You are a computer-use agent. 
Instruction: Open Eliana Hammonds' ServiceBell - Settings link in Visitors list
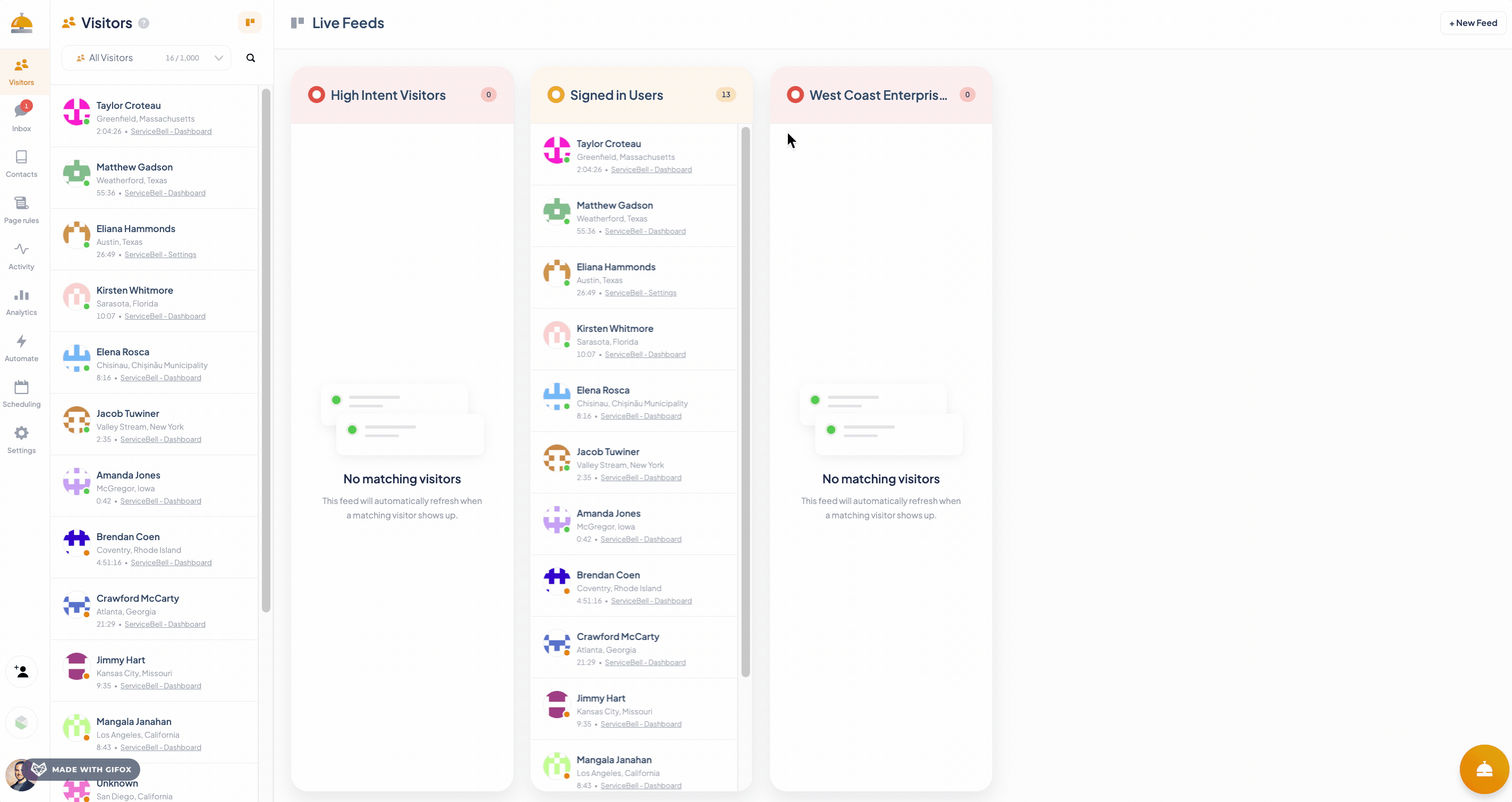tap(160, 254)
